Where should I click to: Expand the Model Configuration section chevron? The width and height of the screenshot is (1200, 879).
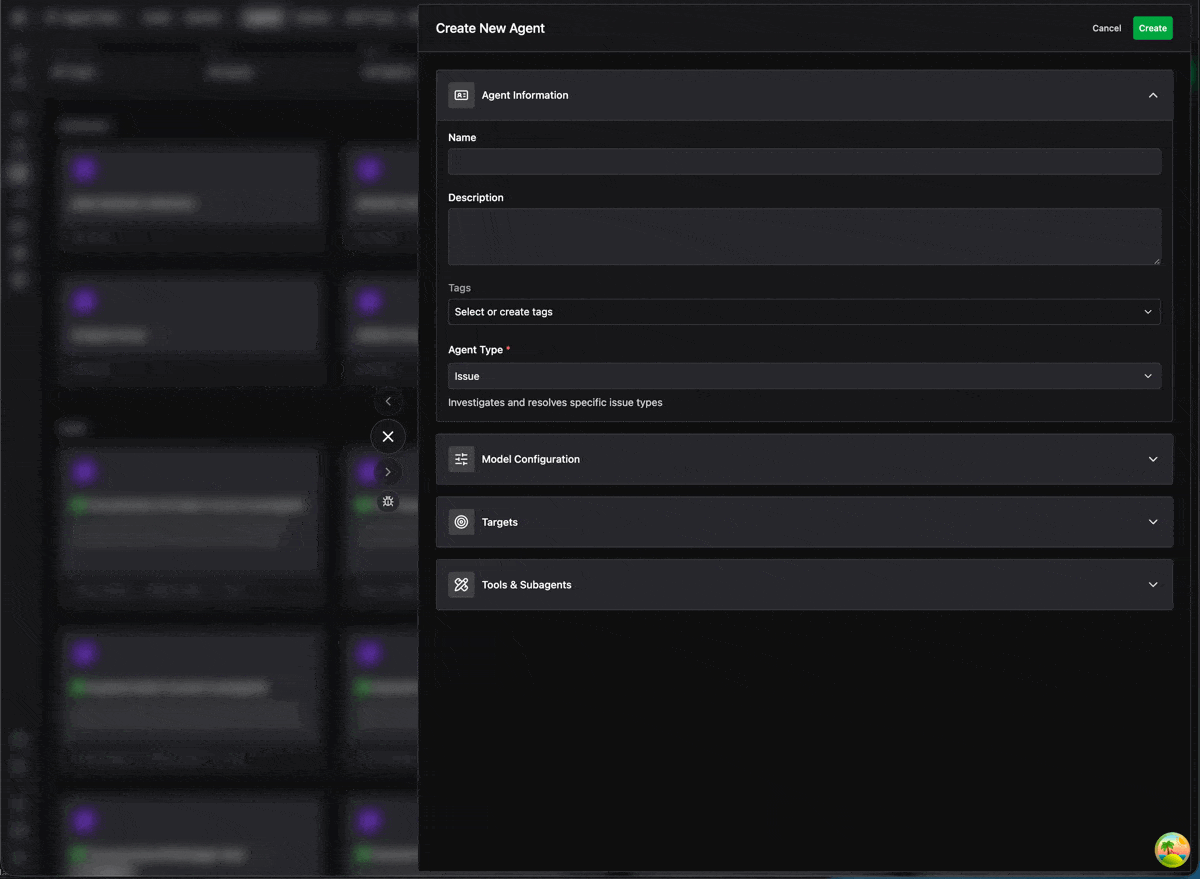1153,459
